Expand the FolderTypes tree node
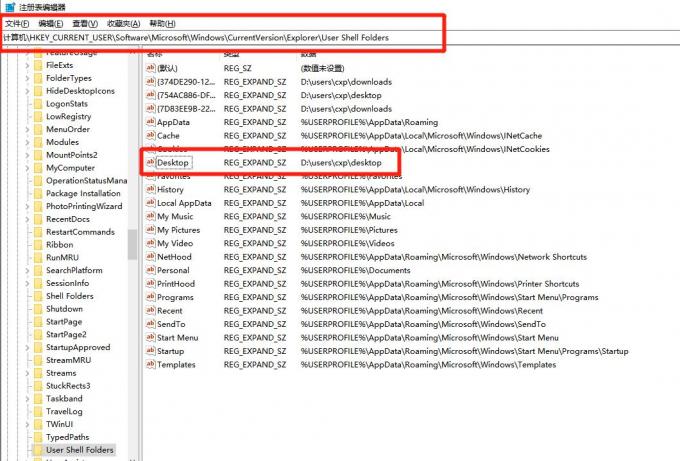 (x=27, y=78)
